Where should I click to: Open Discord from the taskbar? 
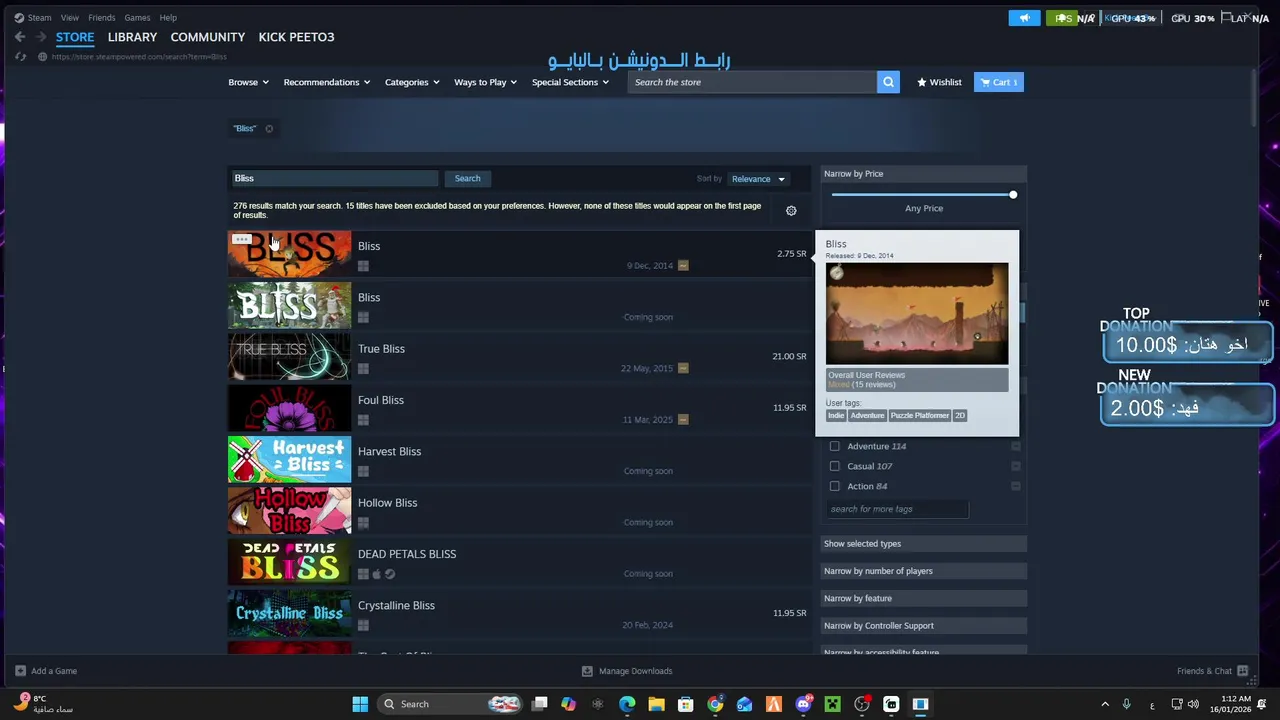[x=803, y=704]
